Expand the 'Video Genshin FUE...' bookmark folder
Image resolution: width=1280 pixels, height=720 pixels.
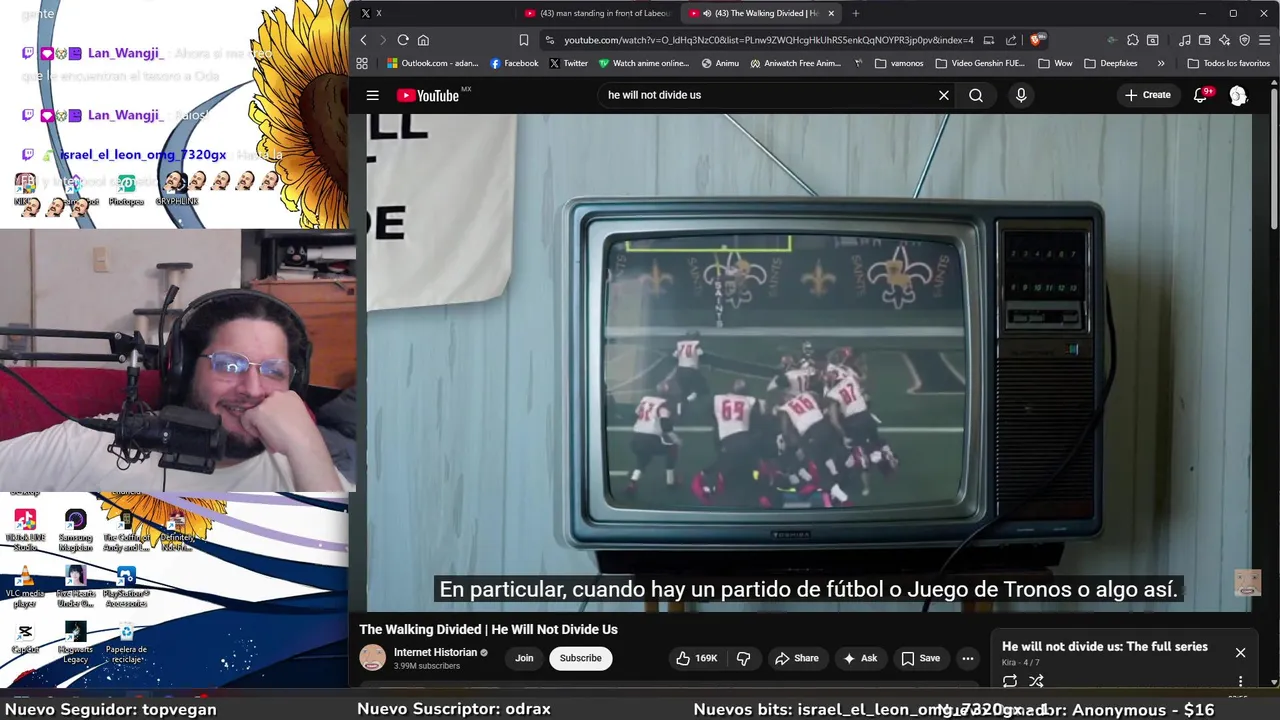click(980, 63)
